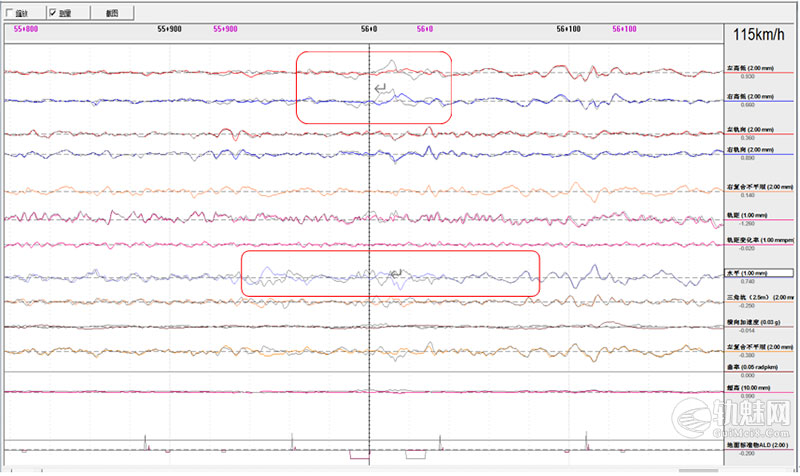This screenshot has width=800, height=476.
Task: Click the 0.740 value under 水平
Action: [x=747, y=282]
